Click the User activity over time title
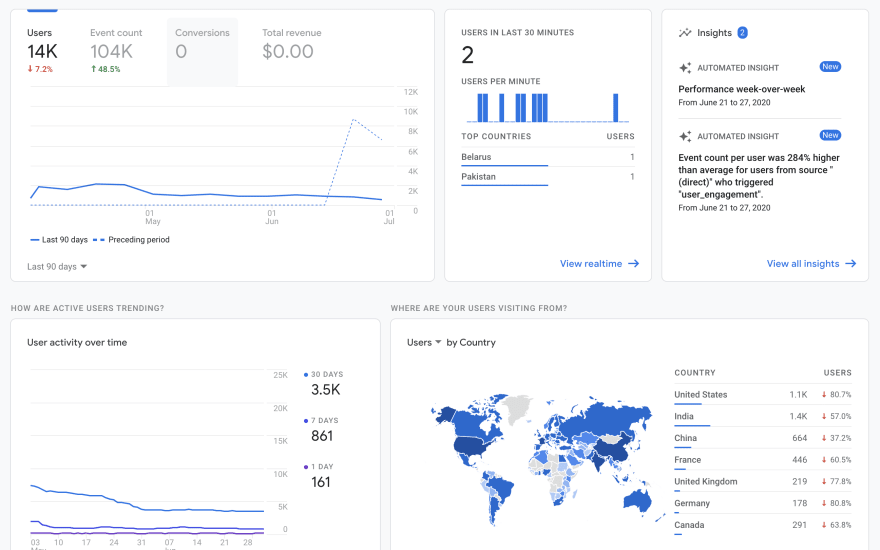This screenshot has width=880, height=550. (77, 342)
